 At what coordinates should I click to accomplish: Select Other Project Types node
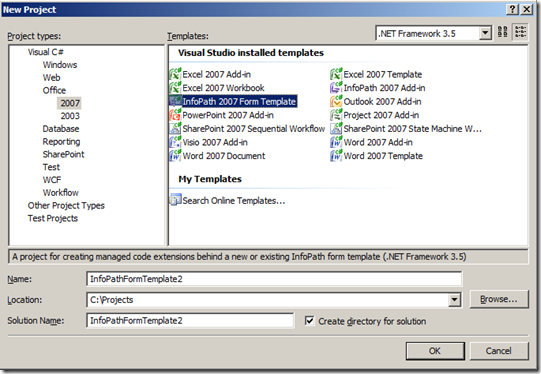click(x=66, y=206)
